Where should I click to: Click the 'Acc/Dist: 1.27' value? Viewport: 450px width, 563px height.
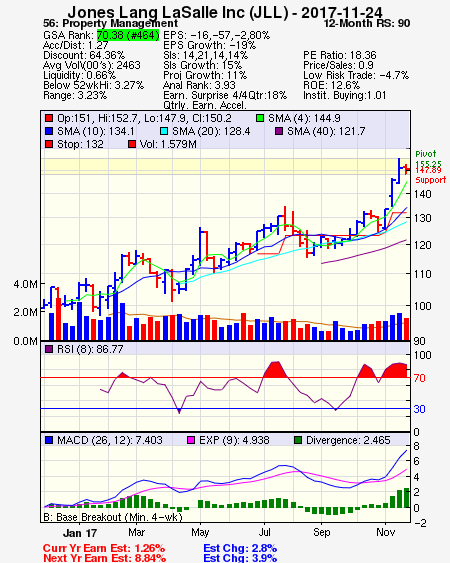pyautogui.click(x=75, y=45)
